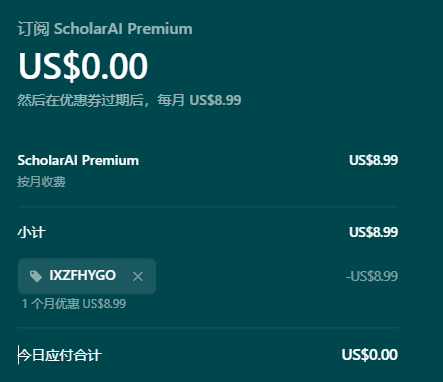Click the 订阅 ScholarAI Premium title text
Image resolution: width=443 pixels, height=382 pixels.
pyautogui.click(x=105, y=29)
